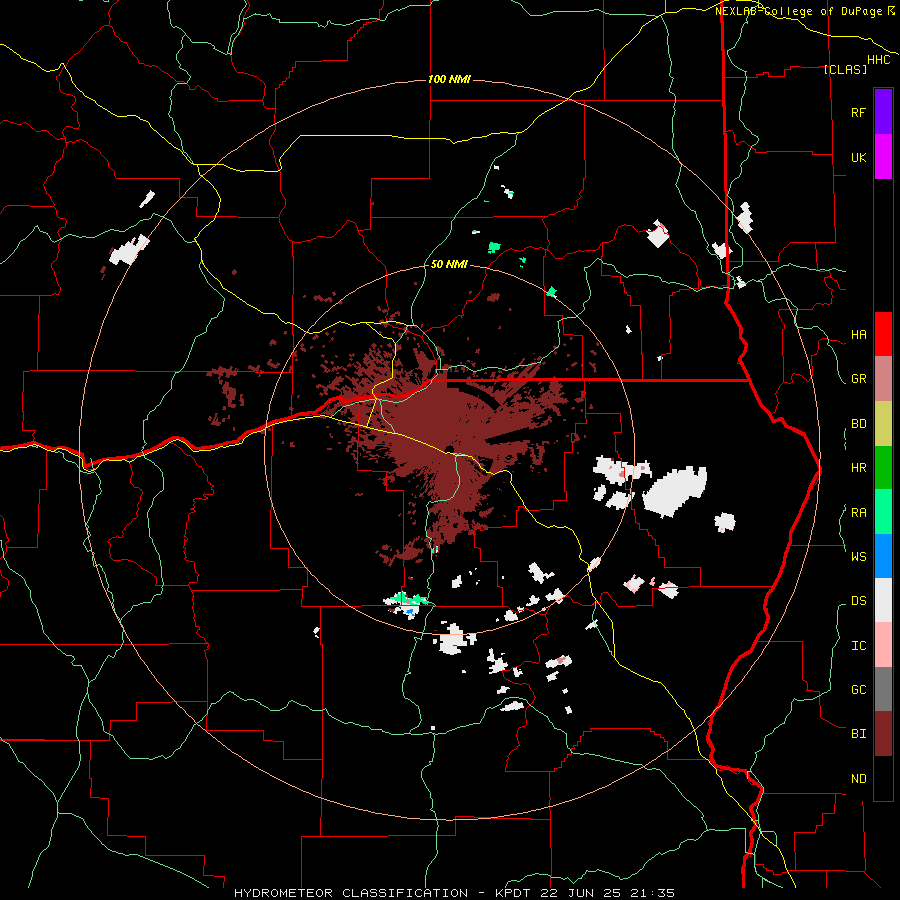
Task: Click the NEXLAB-College of DuPage credit
Action: (800, 11)
